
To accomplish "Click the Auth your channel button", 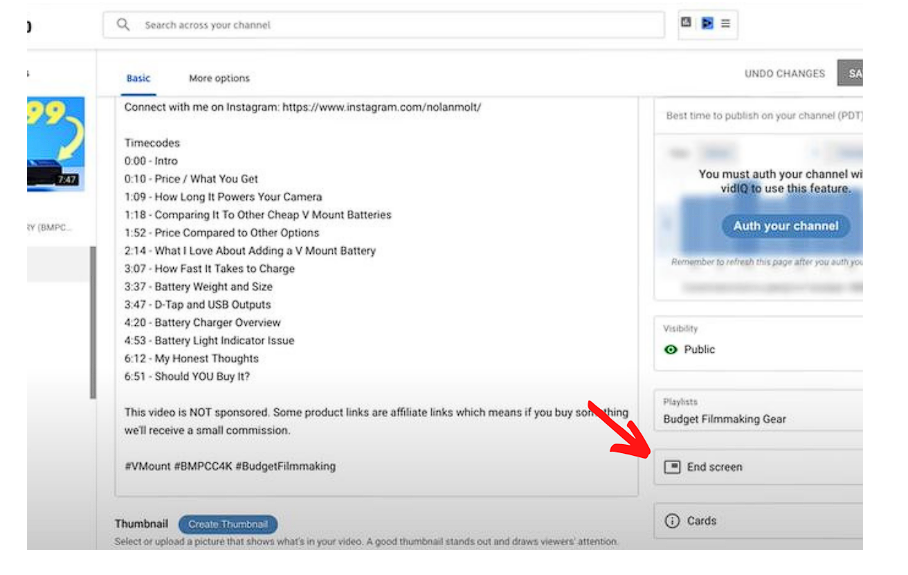I will click(786, 226).
